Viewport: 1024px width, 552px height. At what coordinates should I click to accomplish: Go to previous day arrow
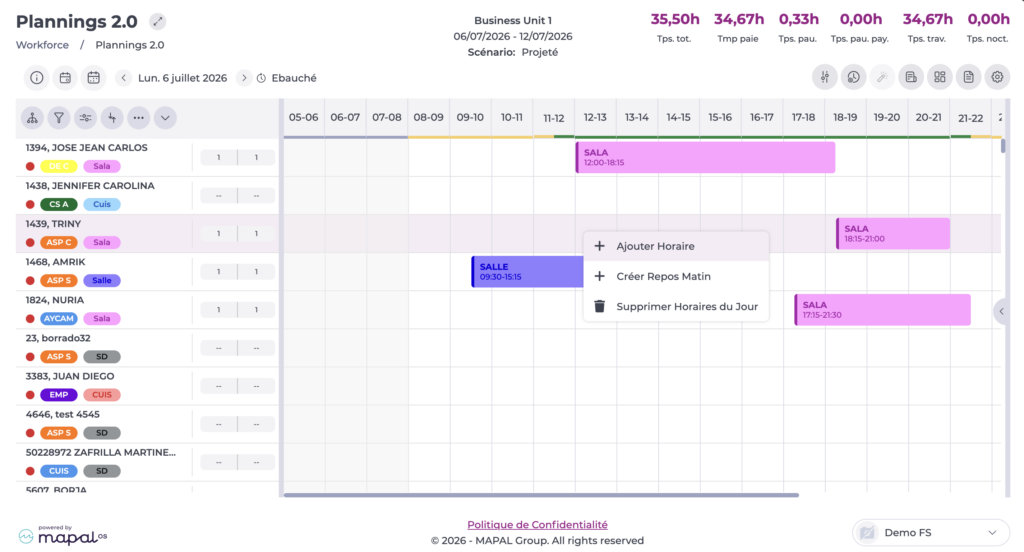(123, 78)
